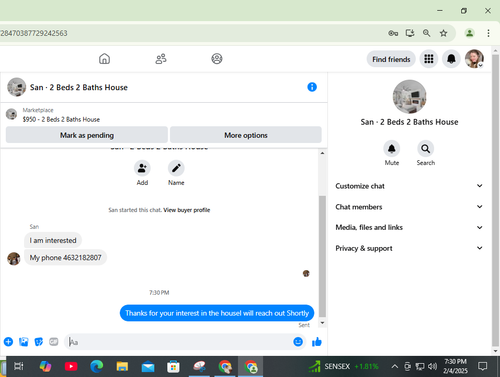The width and height of the screenshot is (500, 377).
Task: Click seen-receipt small avatar
Action: tap(306, 273)
